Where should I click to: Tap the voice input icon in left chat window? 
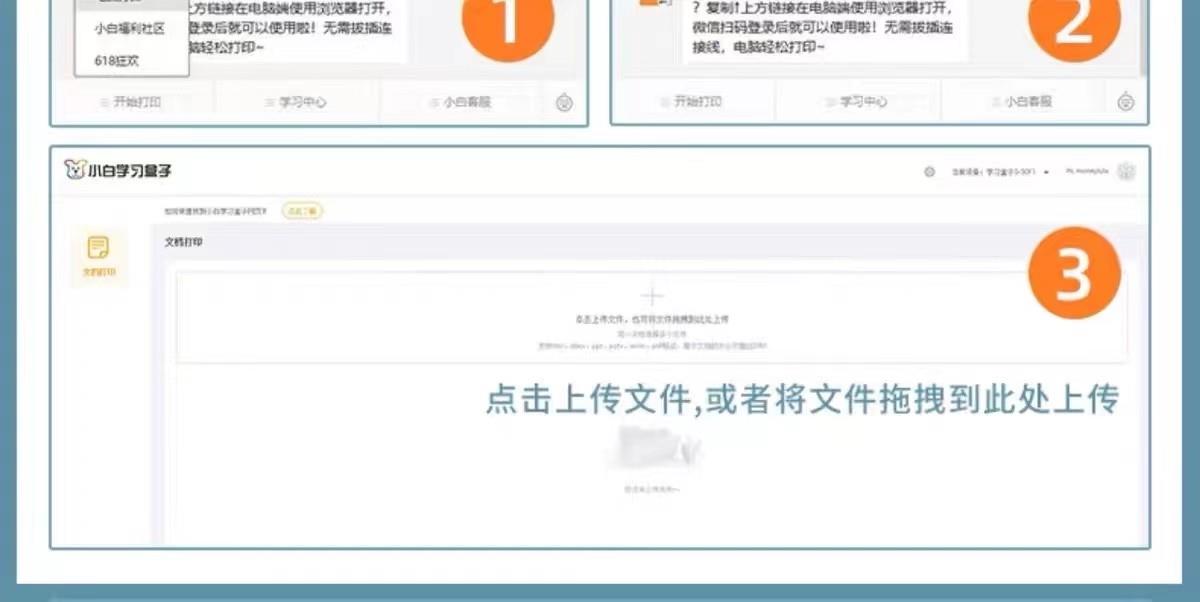click(x=564, y=102)
